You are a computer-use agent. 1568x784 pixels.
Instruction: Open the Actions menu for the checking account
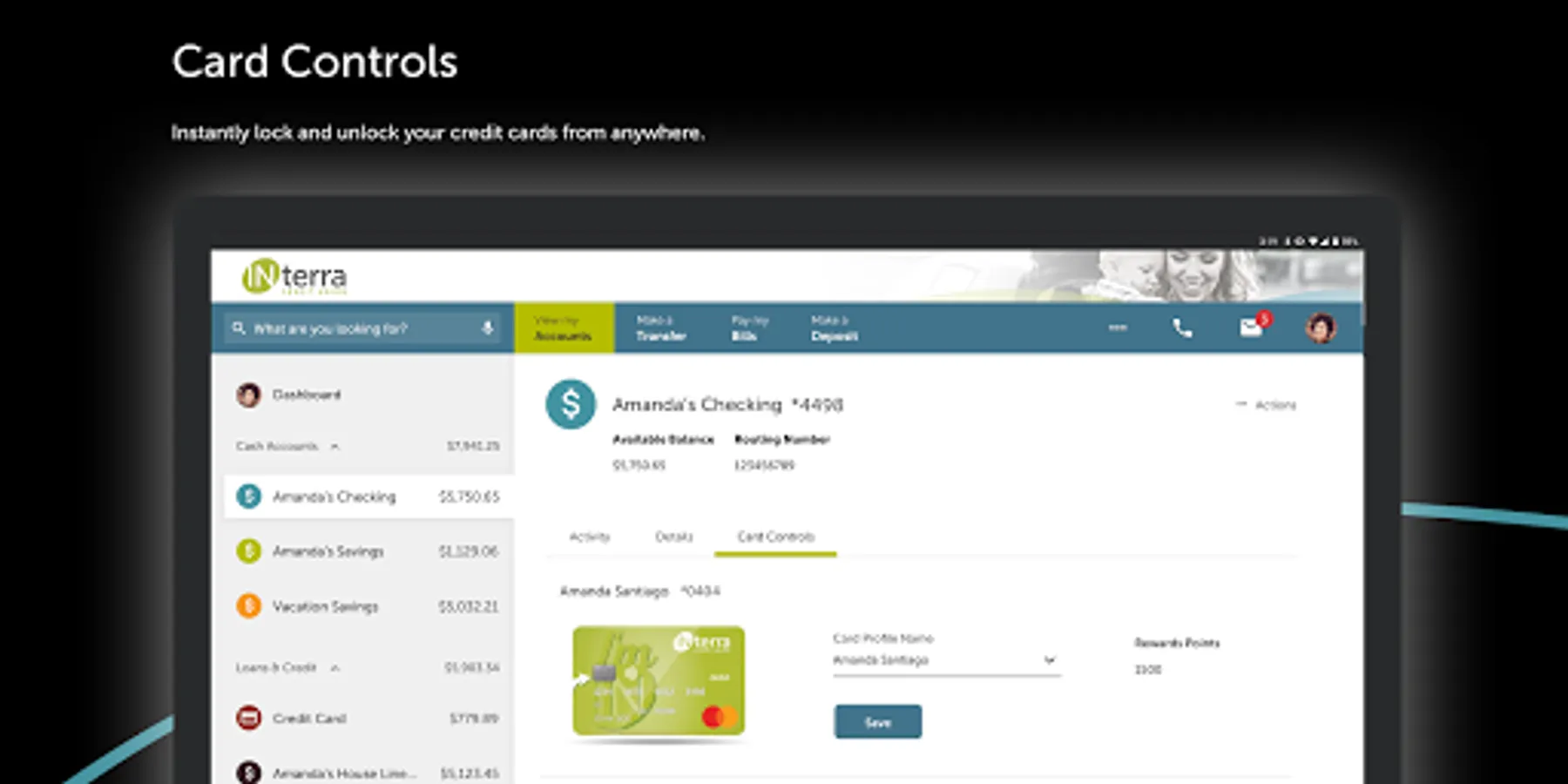[1266, 405]
